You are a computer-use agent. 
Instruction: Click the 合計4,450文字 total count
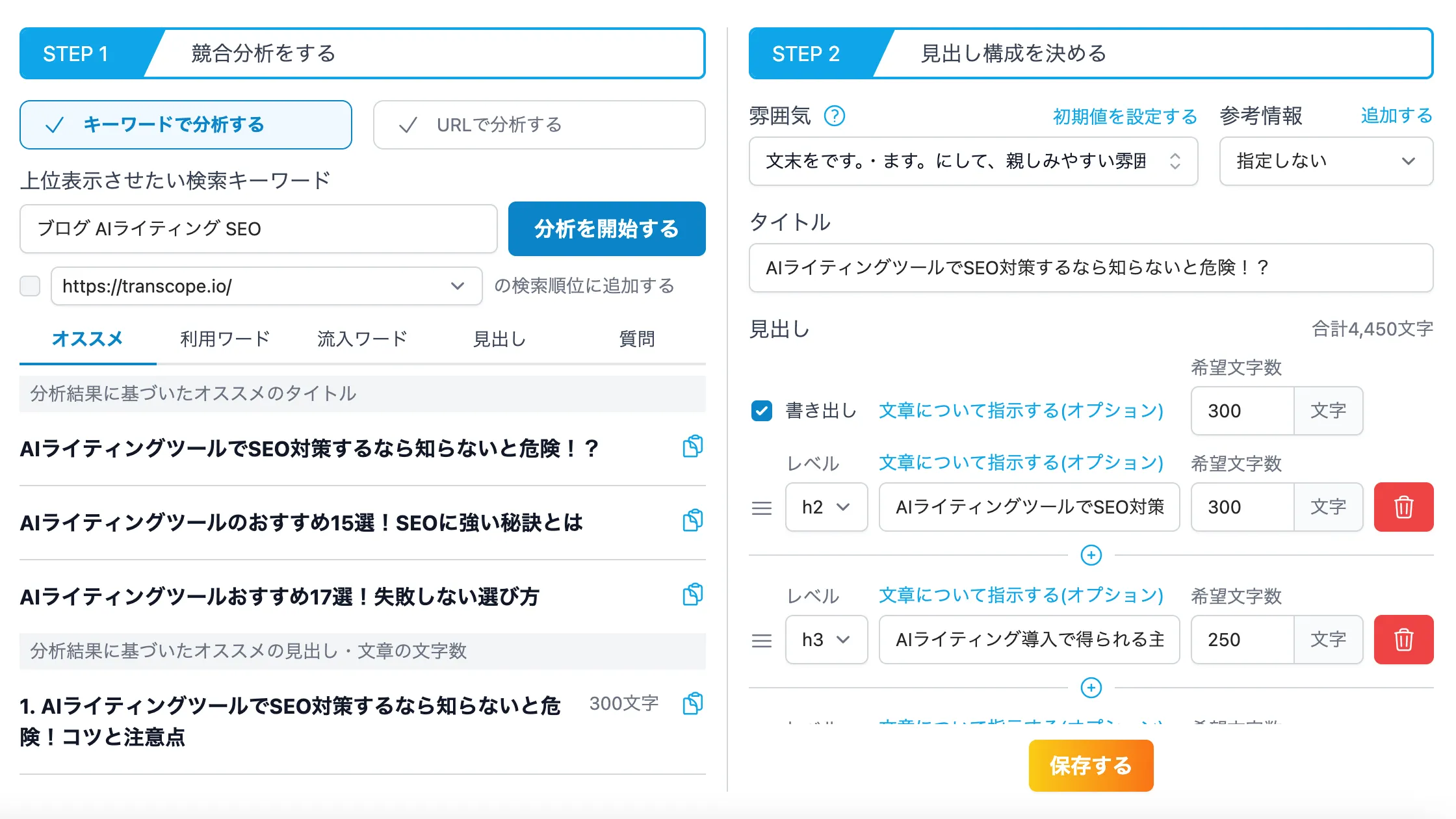(x=1372, y=329)
